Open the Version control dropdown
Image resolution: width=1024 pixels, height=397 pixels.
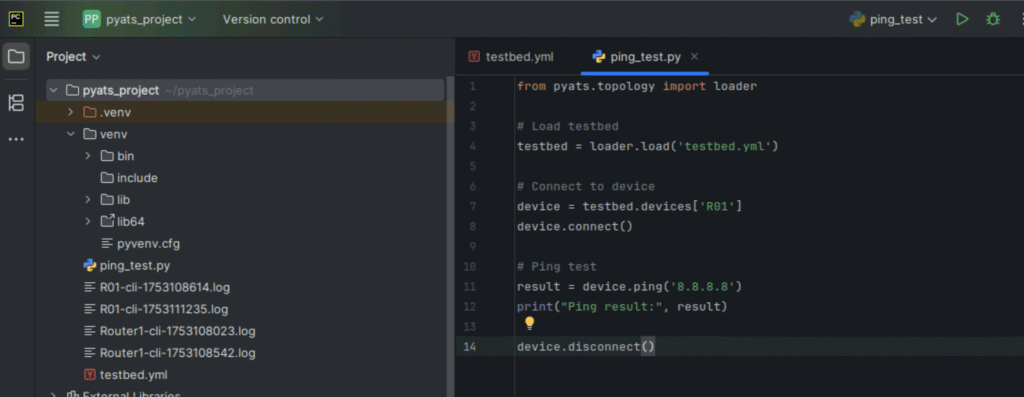[x=273, y=20]
